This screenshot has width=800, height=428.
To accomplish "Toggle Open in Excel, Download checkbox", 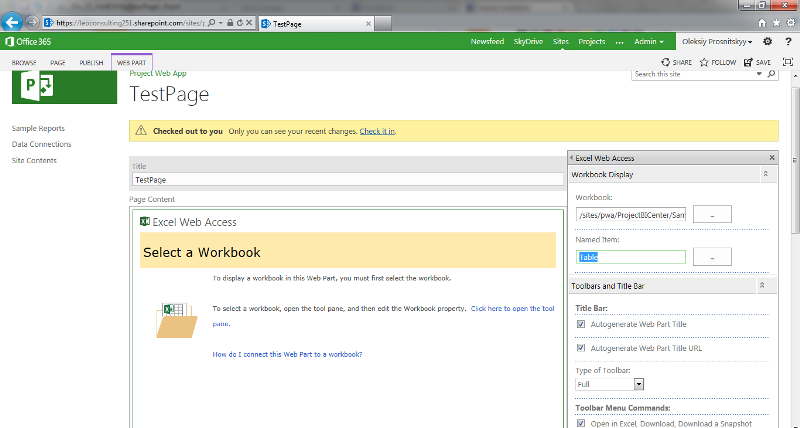I will (581, 423).
